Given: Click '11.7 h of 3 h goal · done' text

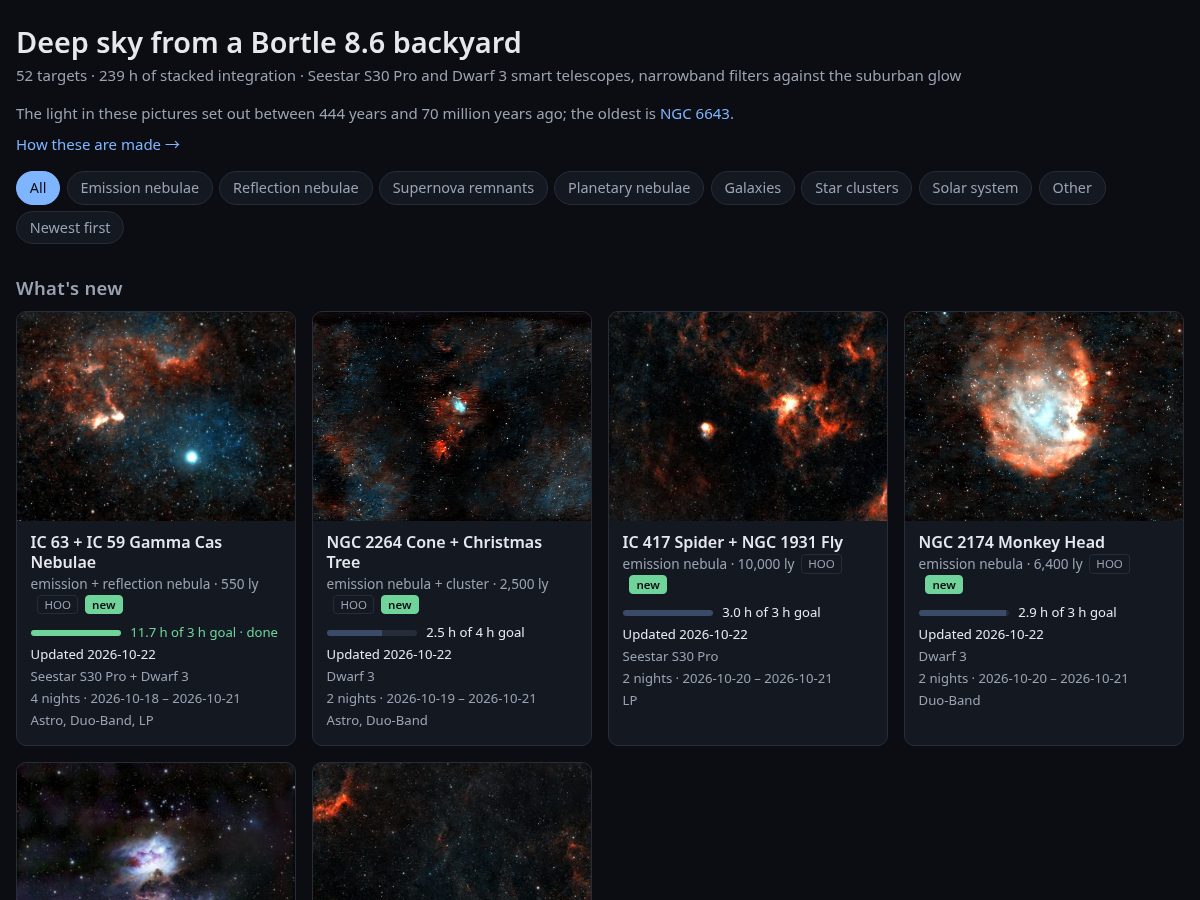Looking at the screenshot, I should pos(204,633).
